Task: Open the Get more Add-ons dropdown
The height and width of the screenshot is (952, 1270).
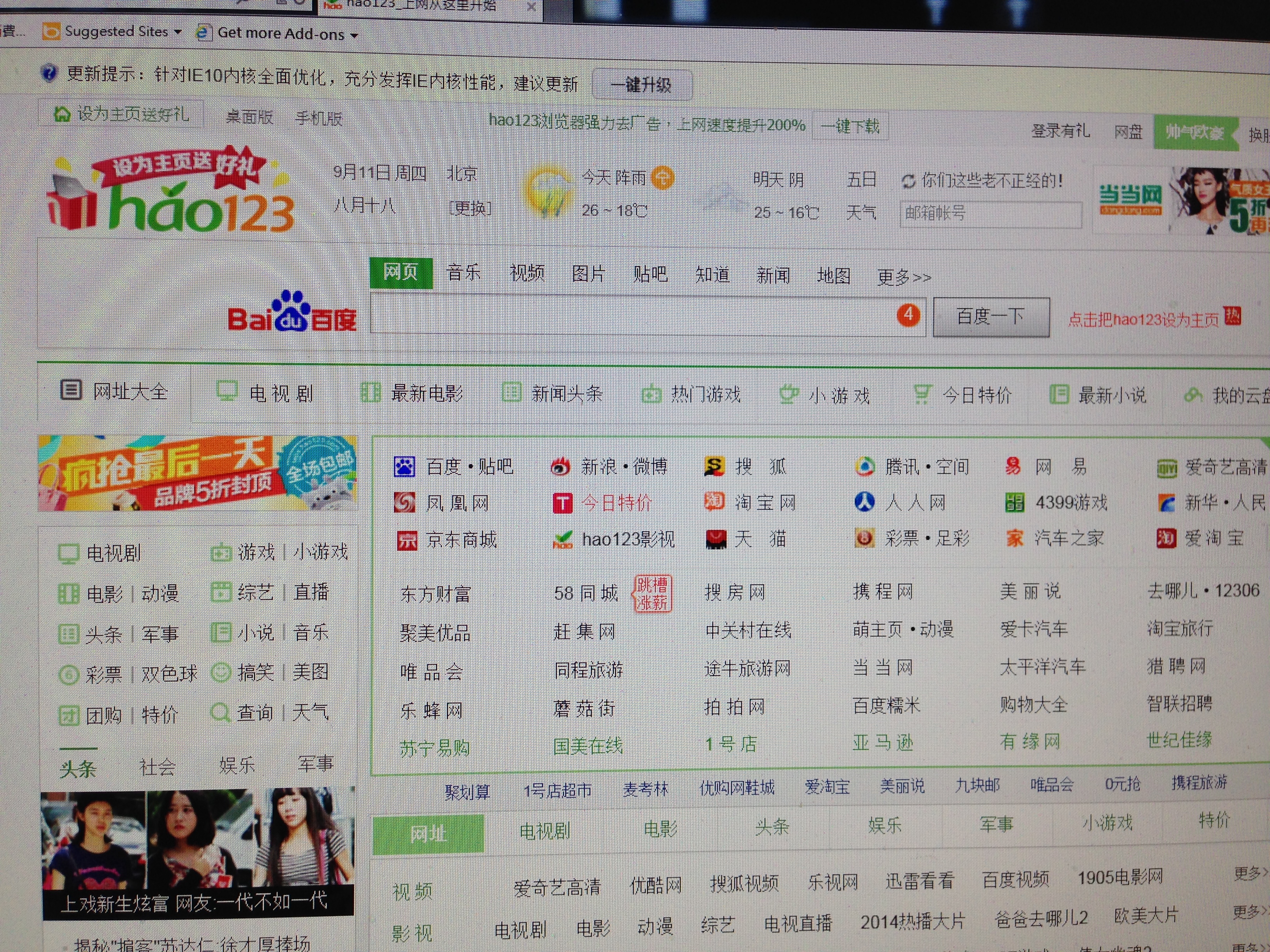Action: point(278,33)
